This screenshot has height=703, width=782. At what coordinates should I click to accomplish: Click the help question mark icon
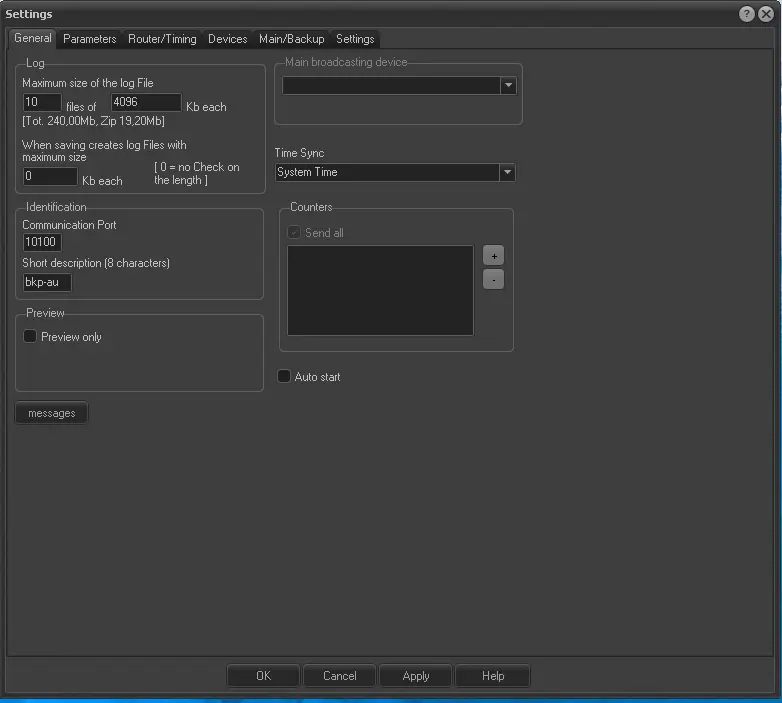click(747, 14)
